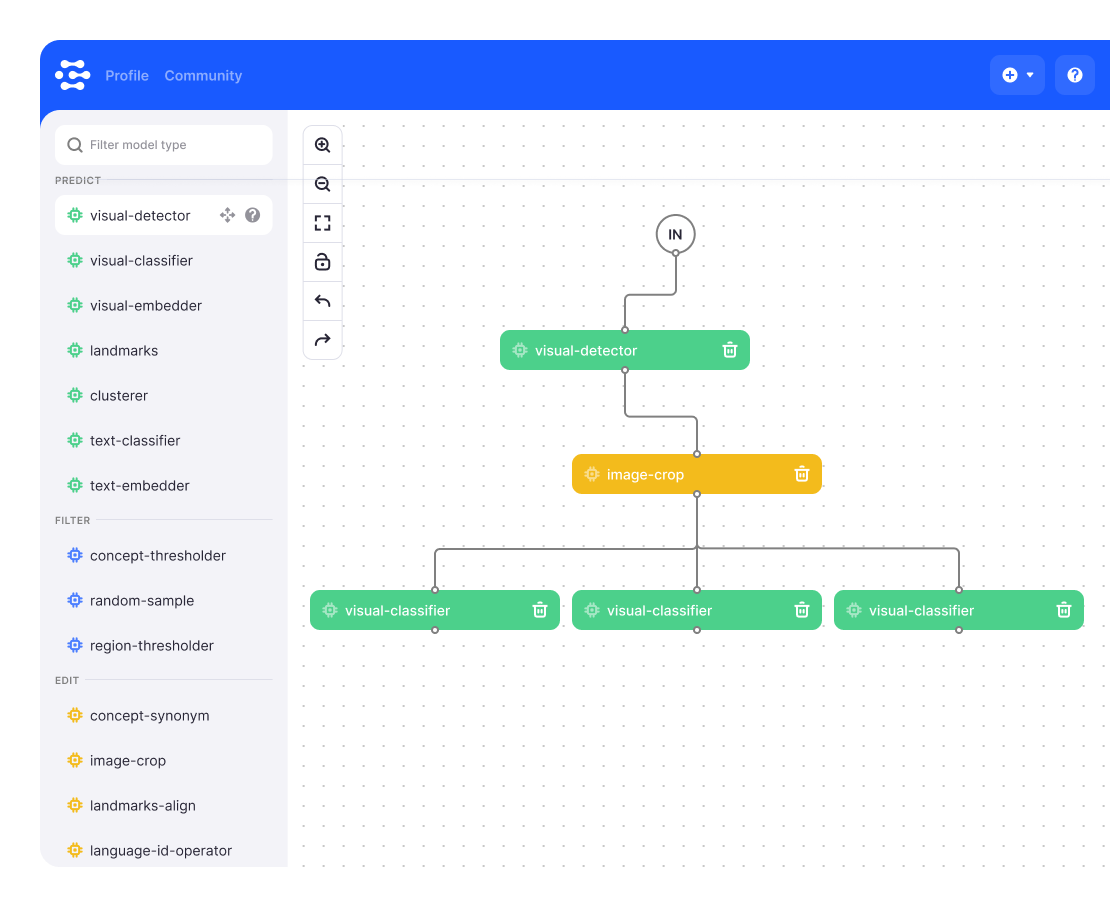Image resolution: width=1110 pixels, height=907 pixels.
Task: Undo the last canvas action
Action: 322,301
